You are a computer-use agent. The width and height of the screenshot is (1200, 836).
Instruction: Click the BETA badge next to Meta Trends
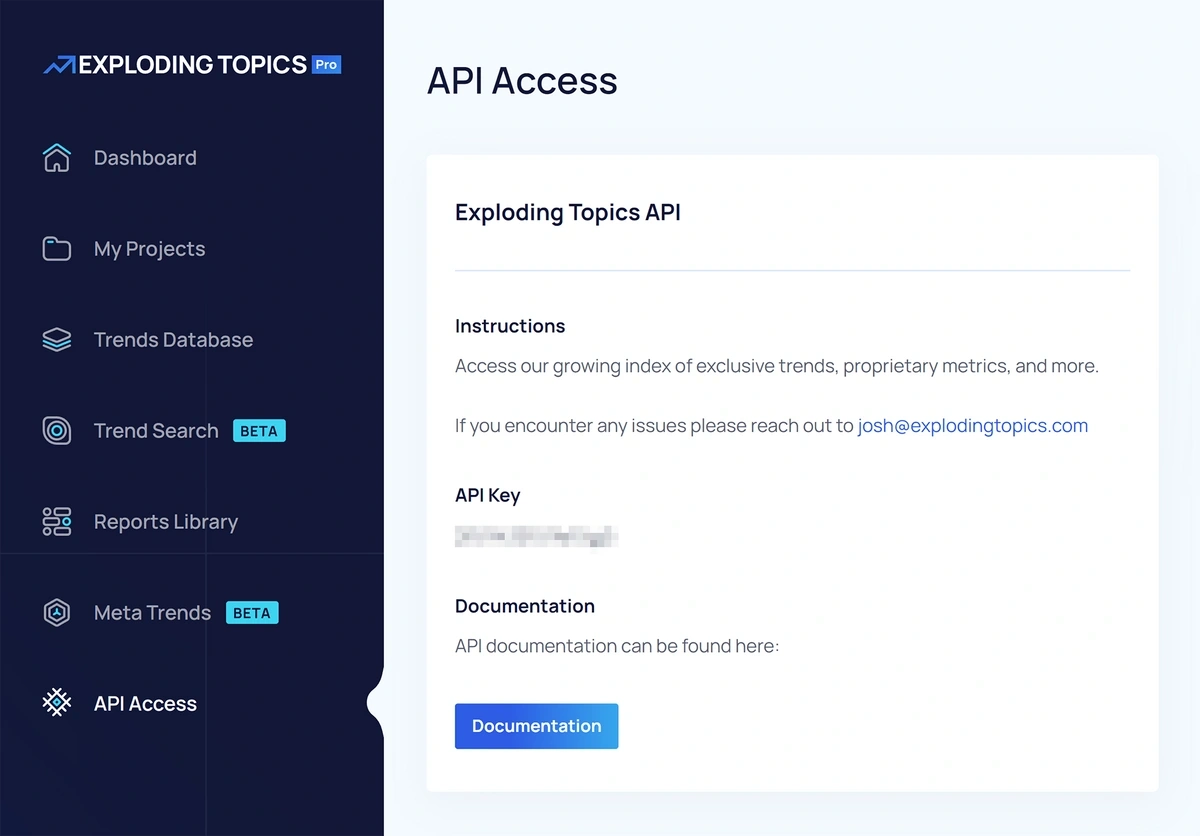[x=252, y=613]
